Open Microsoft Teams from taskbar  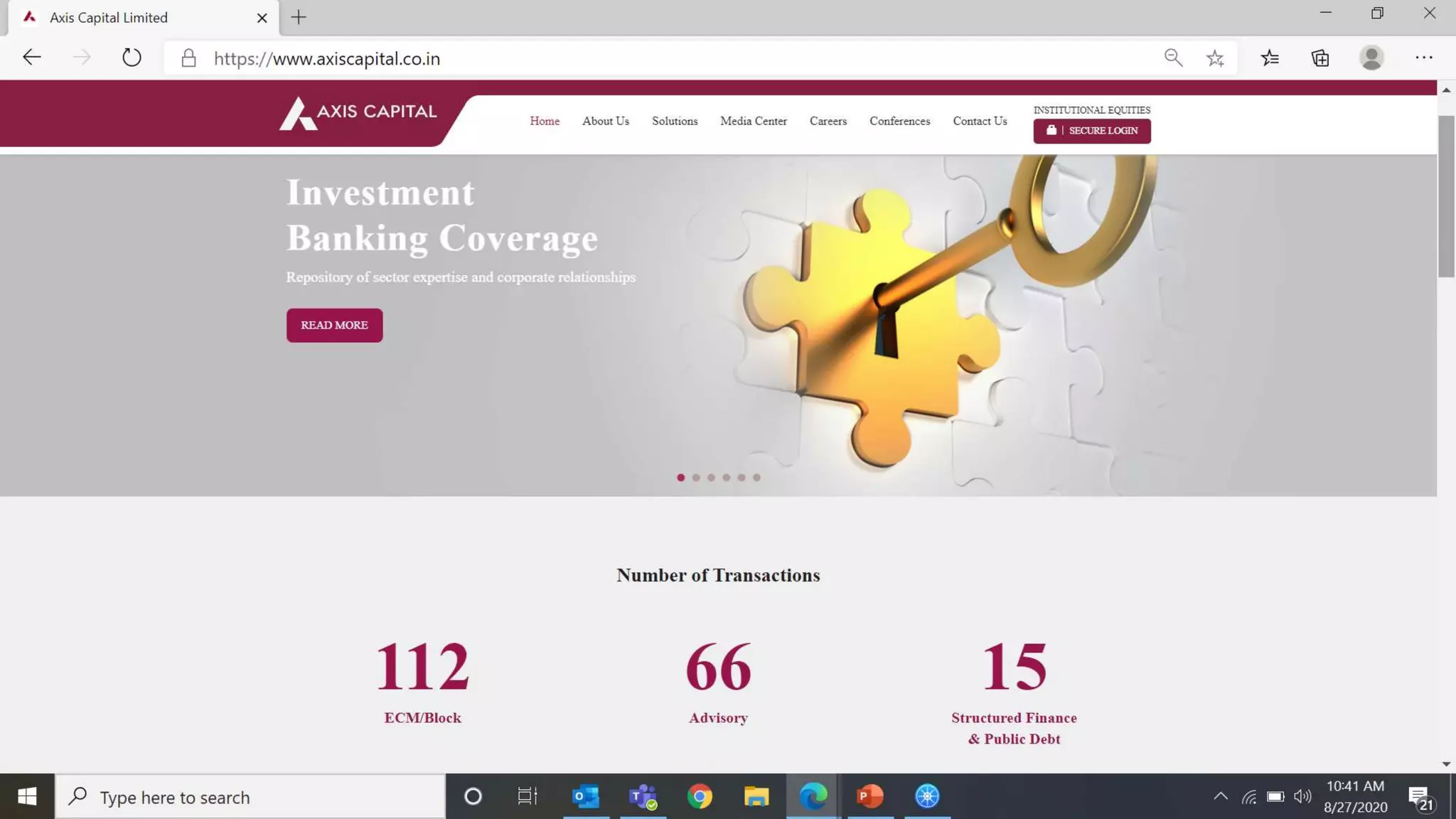[643, 796]
